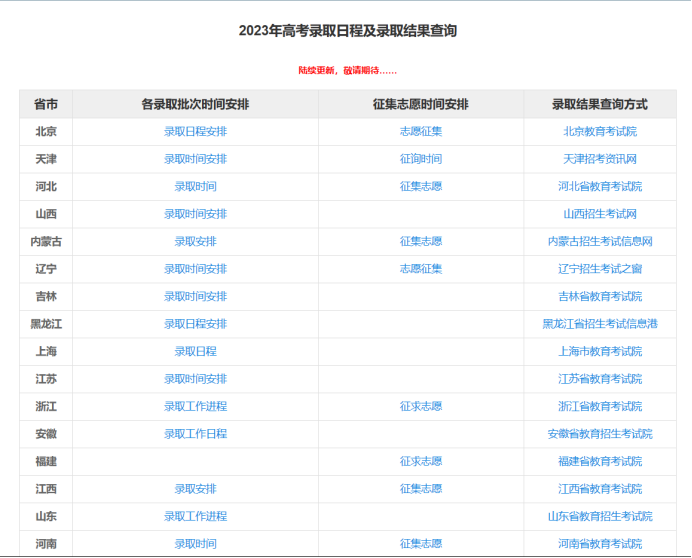Visit 吉林省教育考试院 link
Image resolution: width=692 pixels, height=558 pixels.
(x=600, y=296)
